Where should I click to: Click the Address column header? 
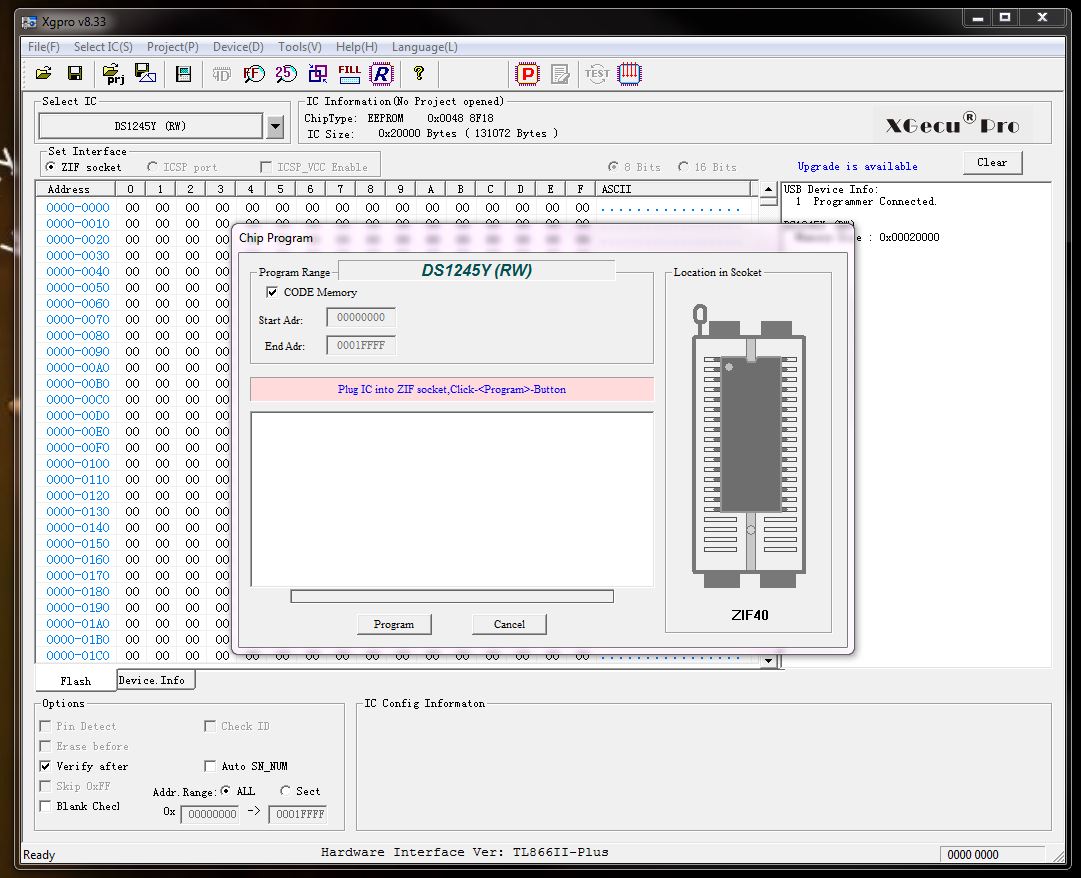76,189
